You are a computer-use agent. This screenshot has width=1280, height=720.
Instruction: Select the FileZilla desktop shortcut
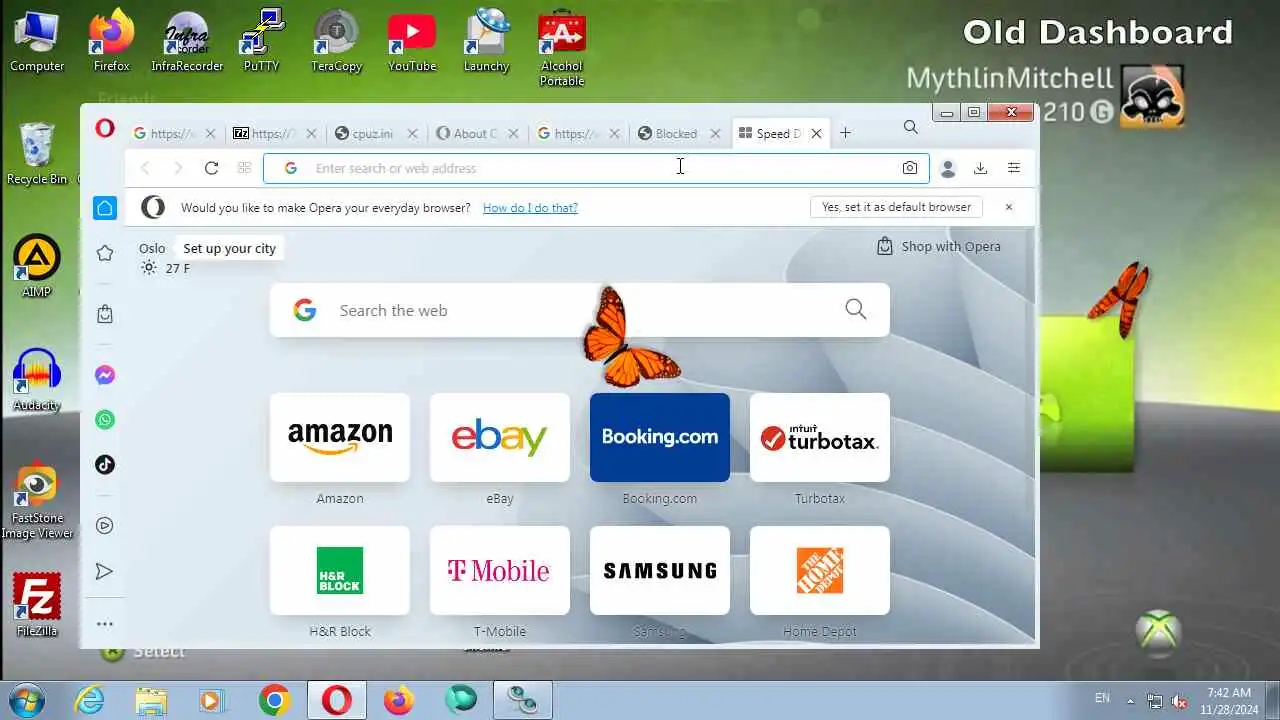(37, 604)
